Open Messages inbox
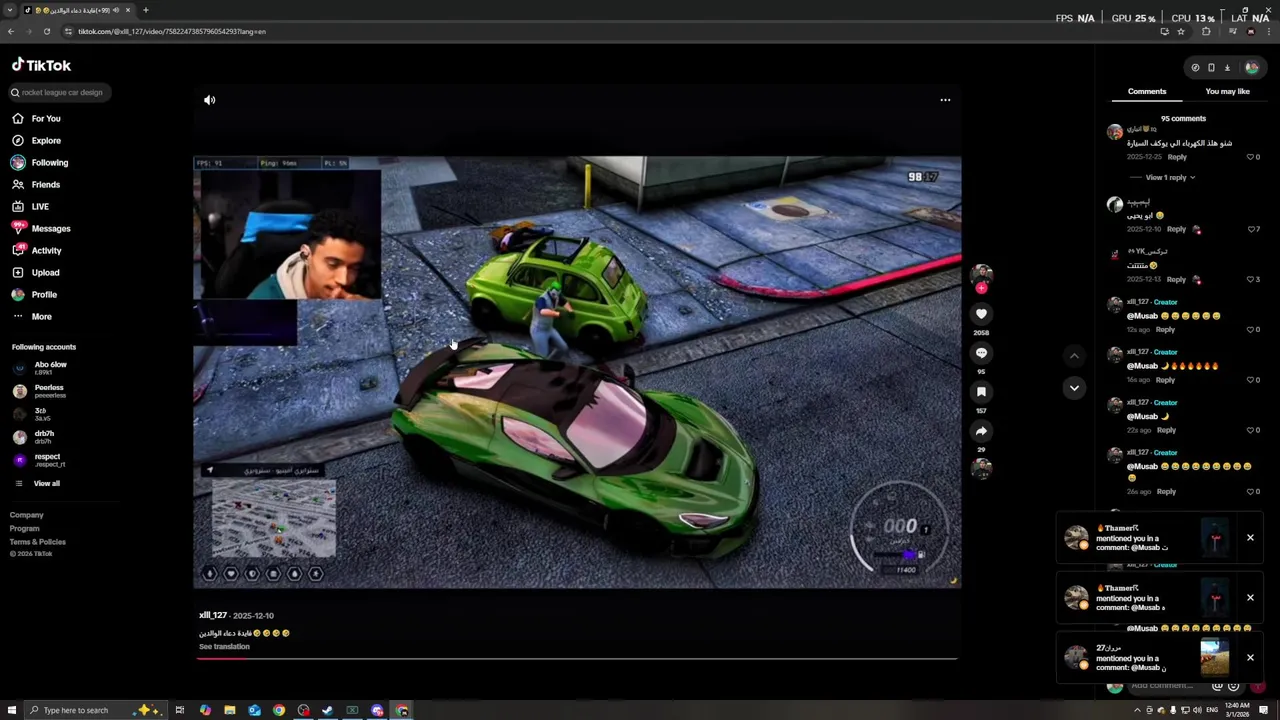Image resolution: width=1280 pixels, height=720 pixels. [41, 228]
